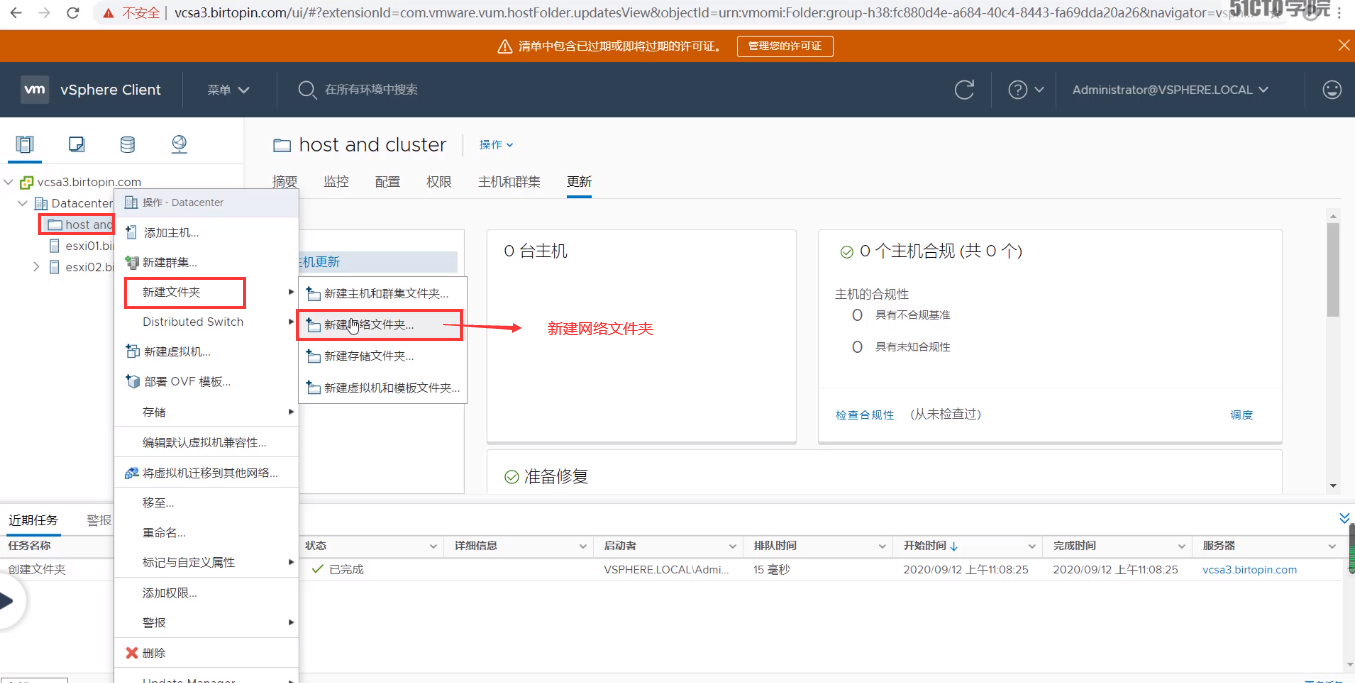This screenshot has width=1355, height=683.
Task: Click the browser forward arrow
Action: pyautogui.click(x=44, y=13)
